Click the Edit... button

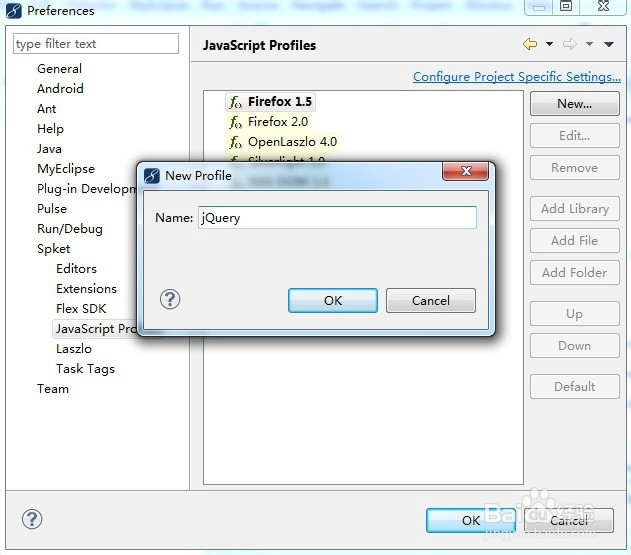(575, 136)
